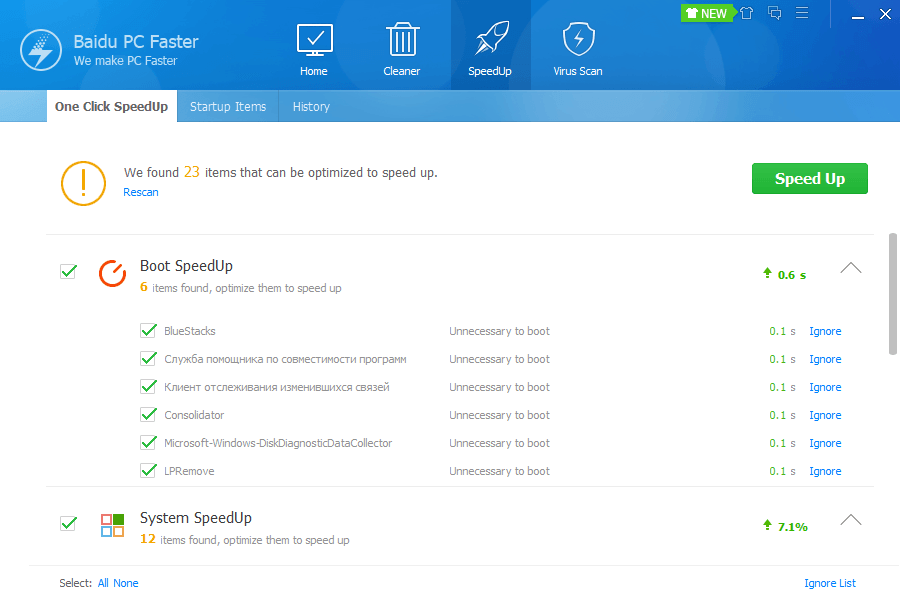
Task: Uncheck the System SpeedUp group checkbox
Action: point(68,523)
